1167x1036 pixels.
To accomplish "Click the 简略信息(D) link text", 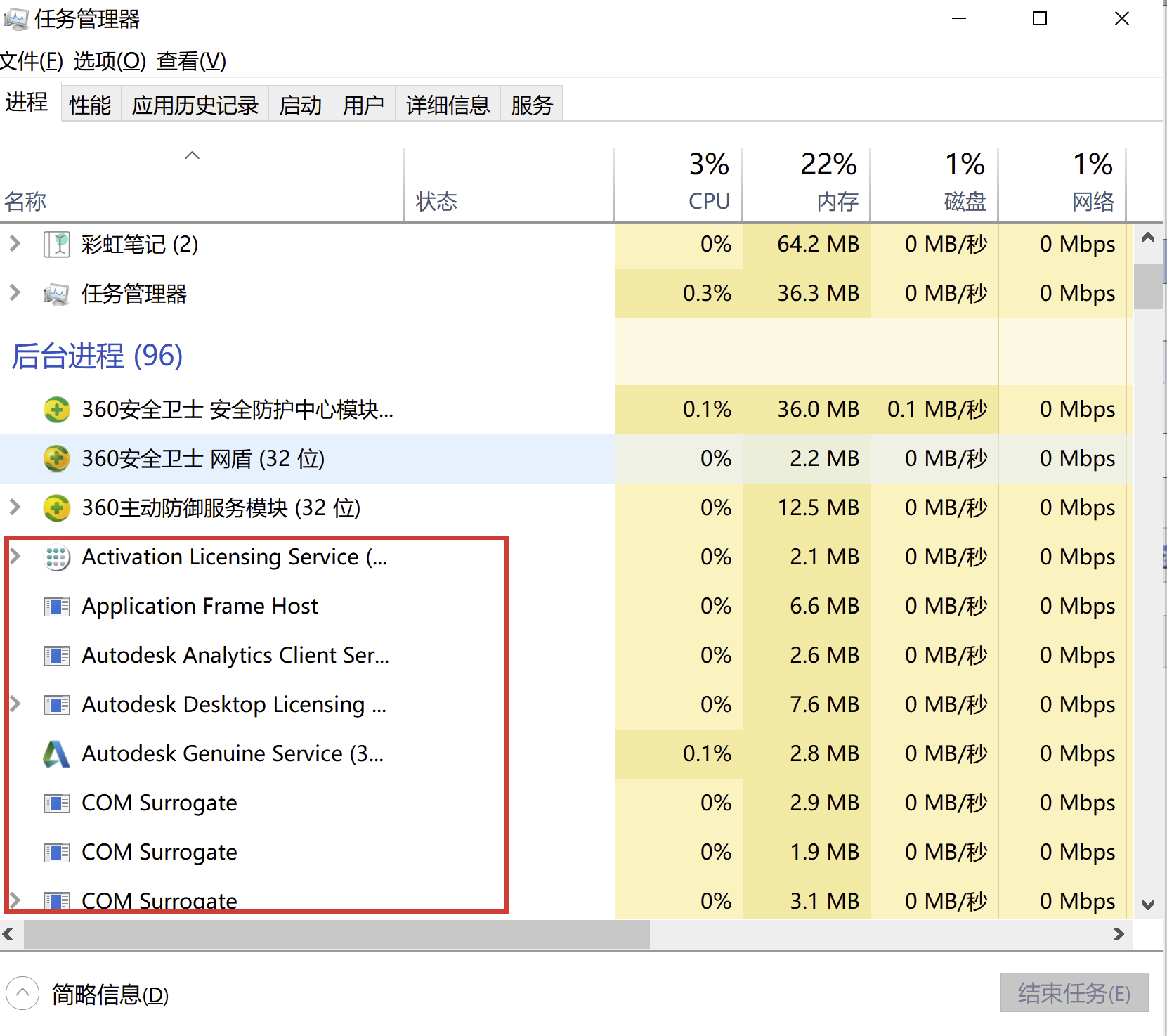I will pyautogui.click(x=110, y=995).
